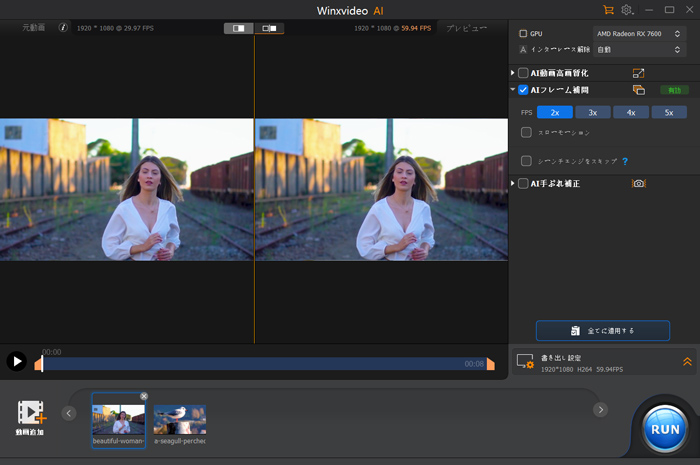700x465 pixels.
Task: Enable the AI stabilization checkbox
Action: [x=523, y=183]
